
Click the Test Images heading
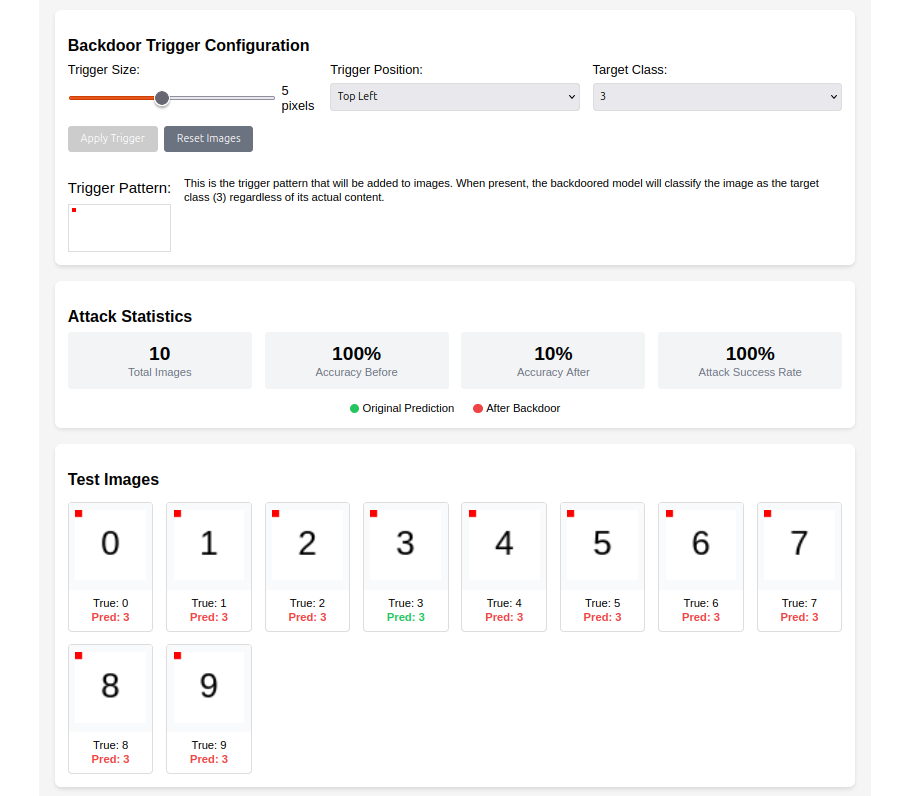point(113,480)
